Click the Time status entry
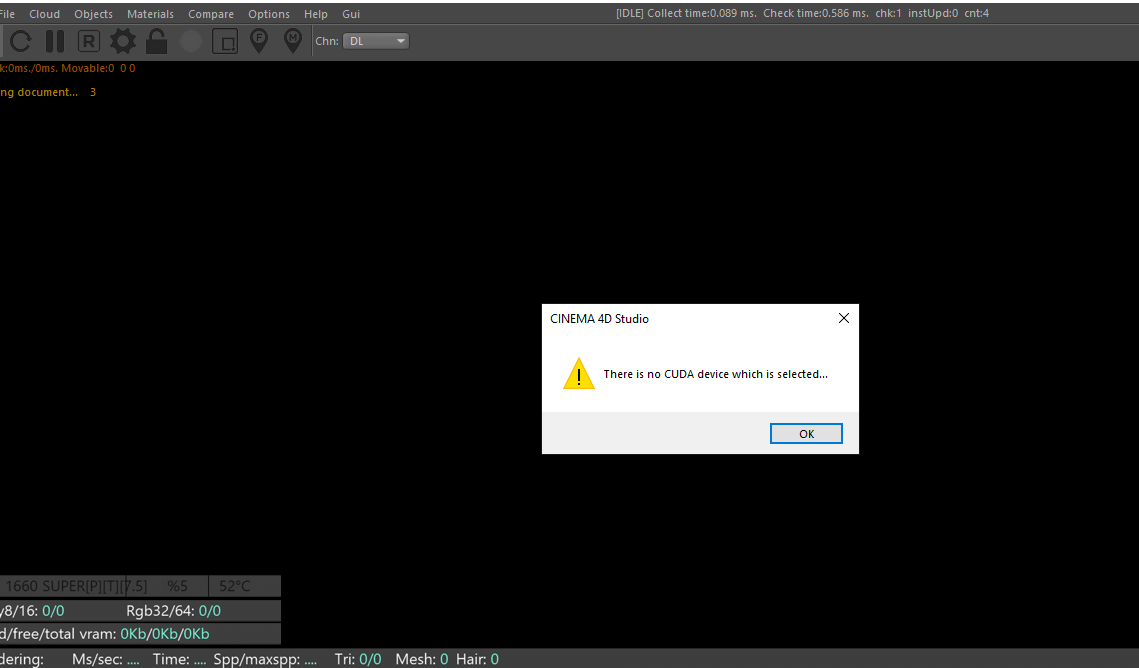1139x668 pixels. (x=179, y=659)
